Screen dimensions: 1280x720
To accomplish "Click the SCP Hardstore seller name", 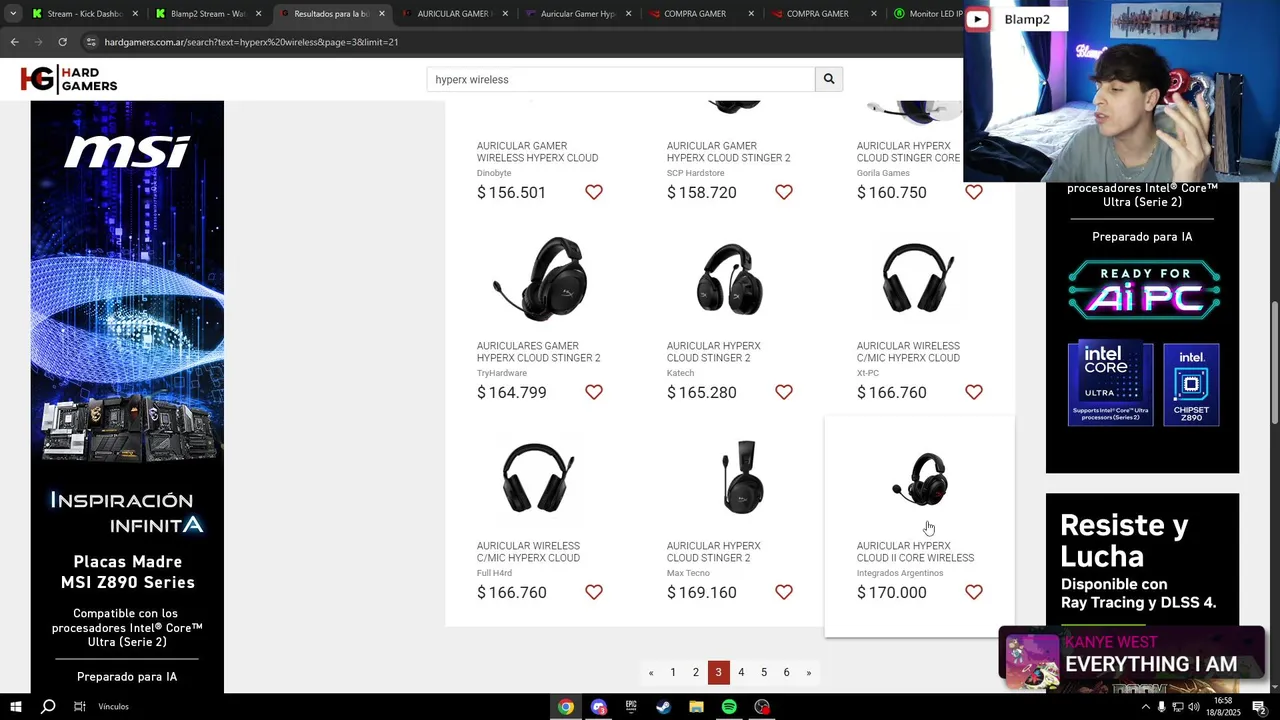I will point(696,173).
